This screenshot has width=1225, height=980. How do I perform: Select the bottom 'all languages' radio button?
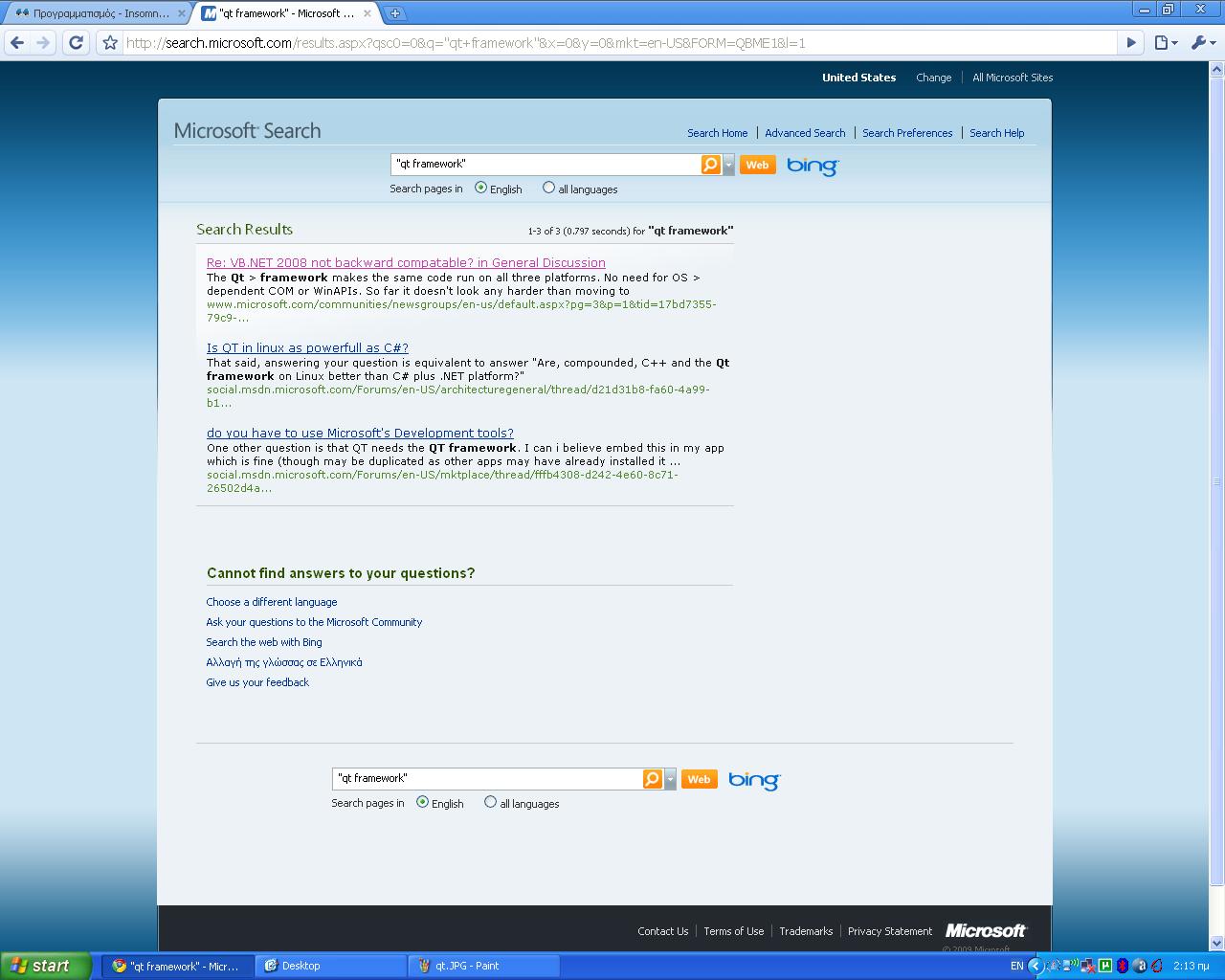click(490, 802)
